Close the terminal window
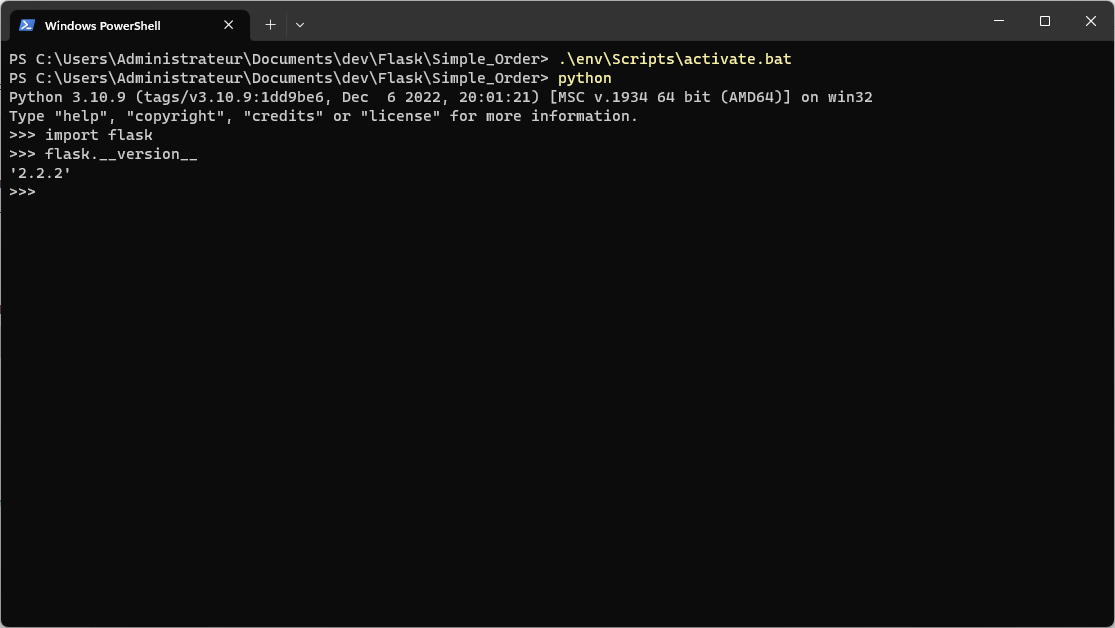Image resolution: width=1115 pixels, height=628 pixels. pyautogui.click(x=1091, y=21)
